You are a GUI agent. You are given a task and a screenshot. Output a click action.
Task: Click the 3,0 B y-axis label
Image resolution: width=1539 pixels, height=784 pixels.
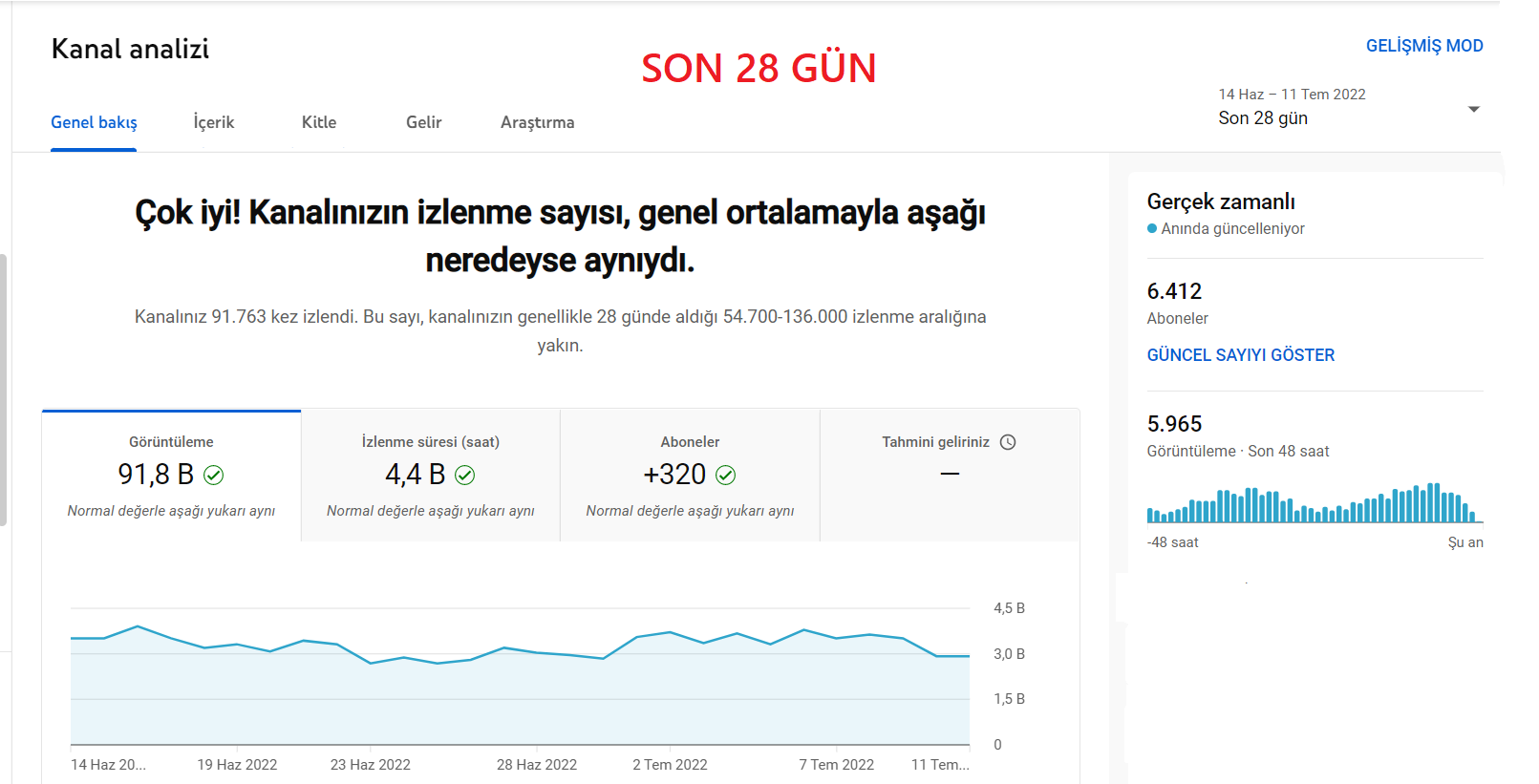coord(1009,654)
